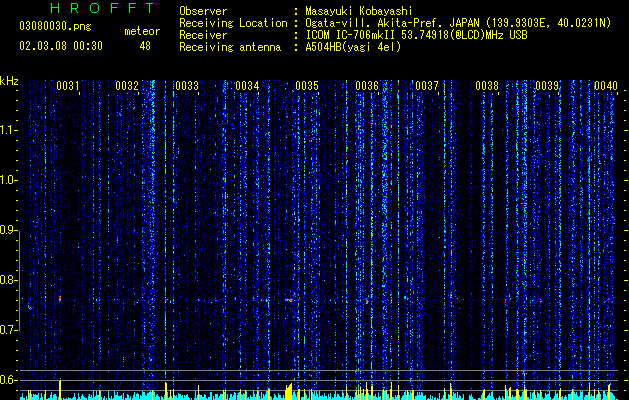Click the date stamp 02.03.08 00:30
Image resolution: width=629 pixels, height=400 pixels.
tap(61, 46)
